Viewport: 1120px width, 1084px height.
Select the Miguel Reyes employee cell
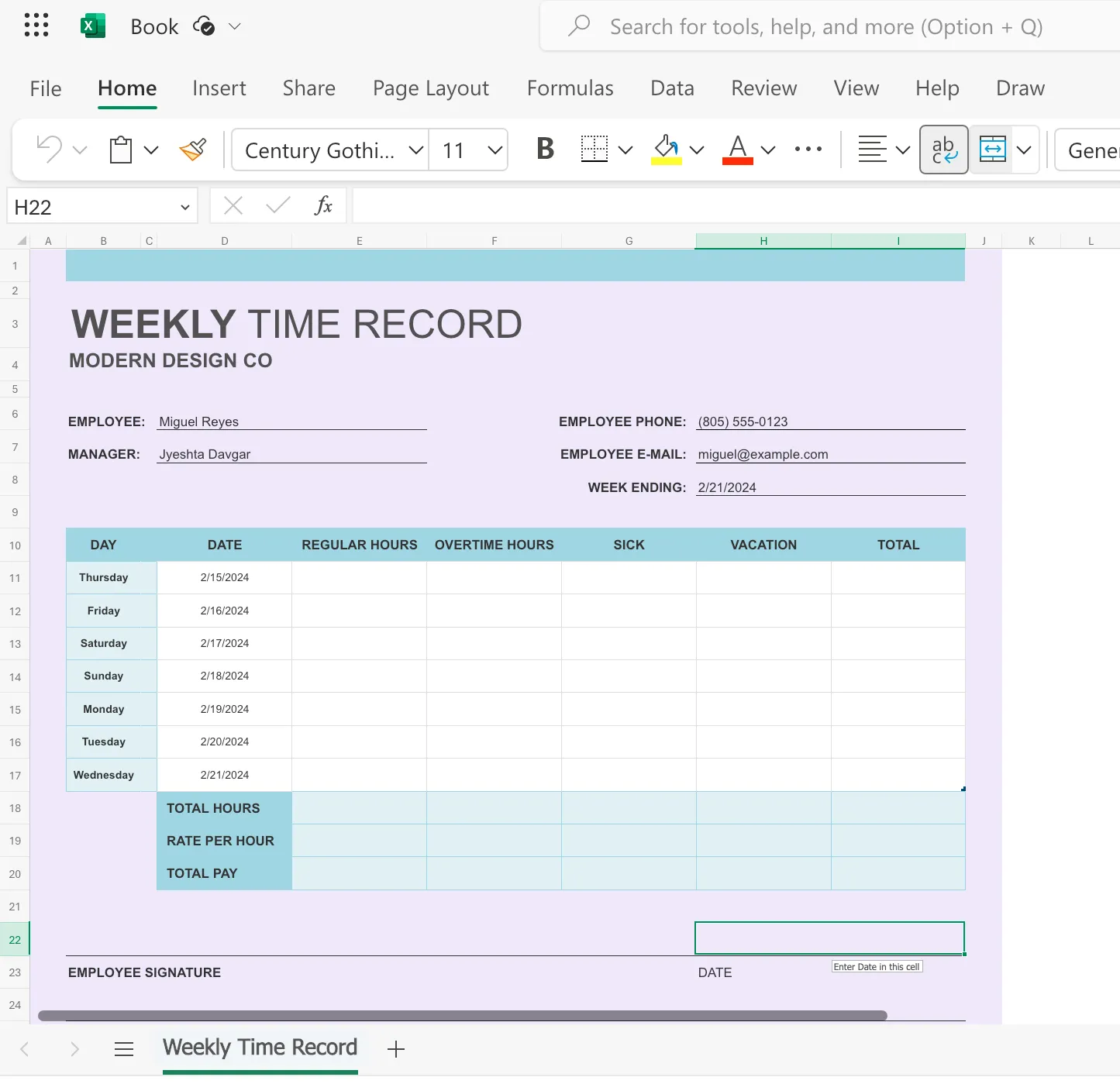pyautogui.click(x=292, y=422)
